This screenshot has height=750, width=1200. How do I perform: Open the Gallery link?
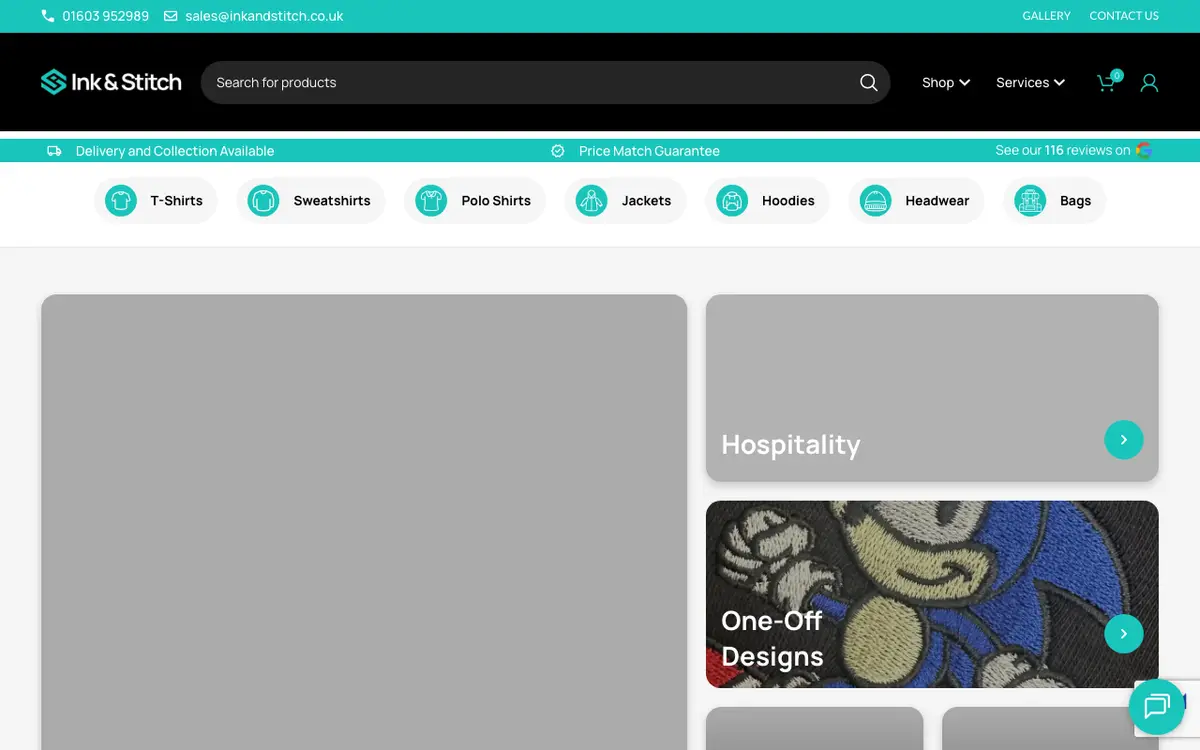click(x=1046, y=16)
